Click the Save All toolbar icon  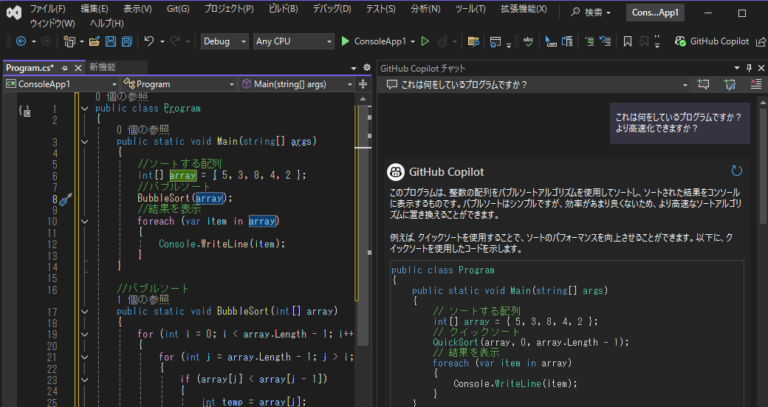click(x=127, y=42)
